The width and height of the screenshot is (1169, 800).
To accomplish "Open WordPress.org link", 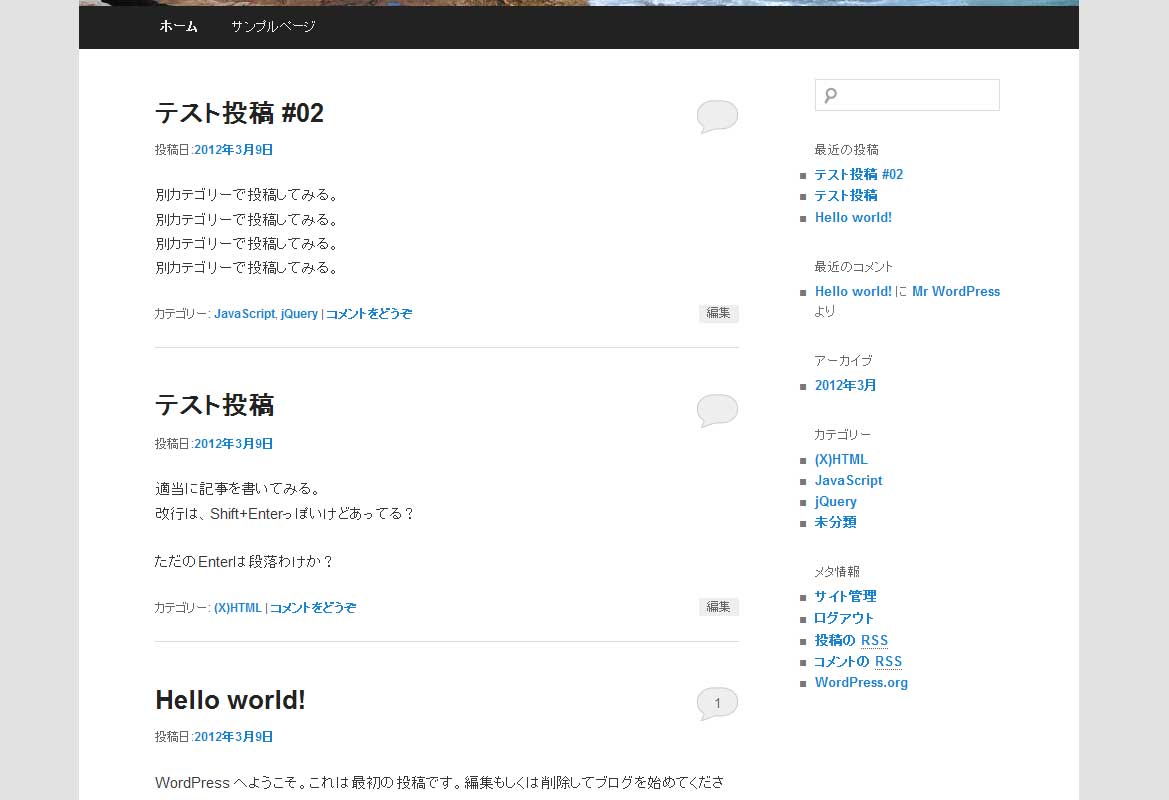I will point(861,683).
